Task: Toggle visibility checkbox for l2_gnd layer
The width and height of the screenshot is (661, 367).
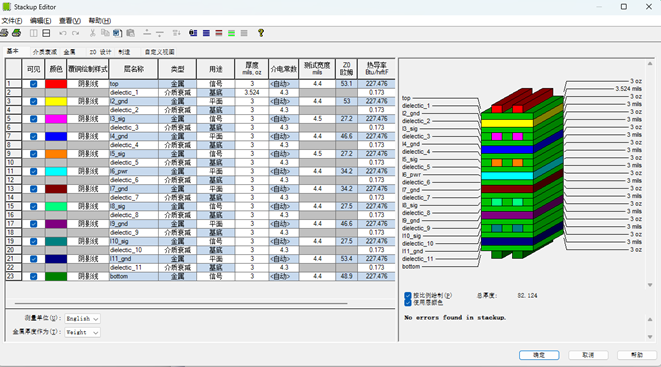Action: coord(33,102)
